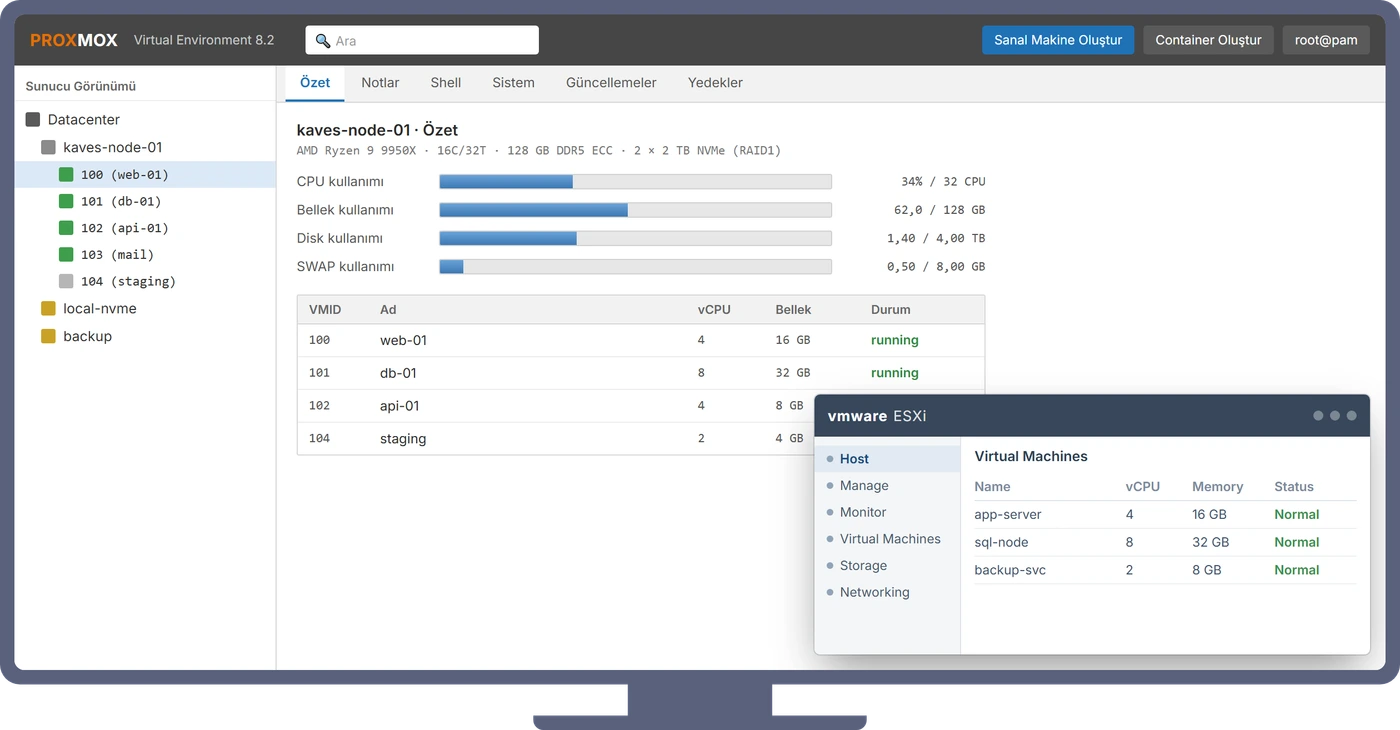Click the Storage bullet icon in ESXi
1400x730 pixels.
(x=830, y=565)
